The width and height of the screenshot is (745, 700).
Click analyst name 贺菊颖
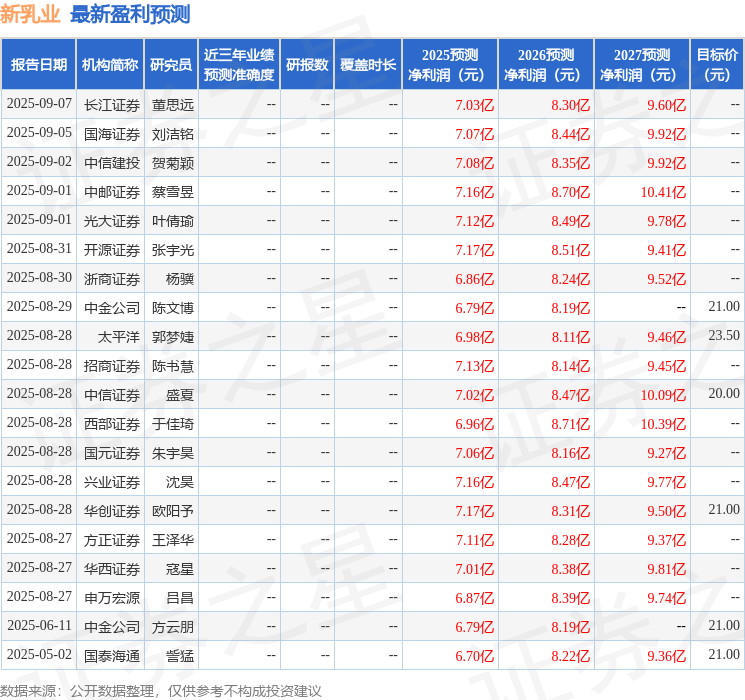point(173,163)
